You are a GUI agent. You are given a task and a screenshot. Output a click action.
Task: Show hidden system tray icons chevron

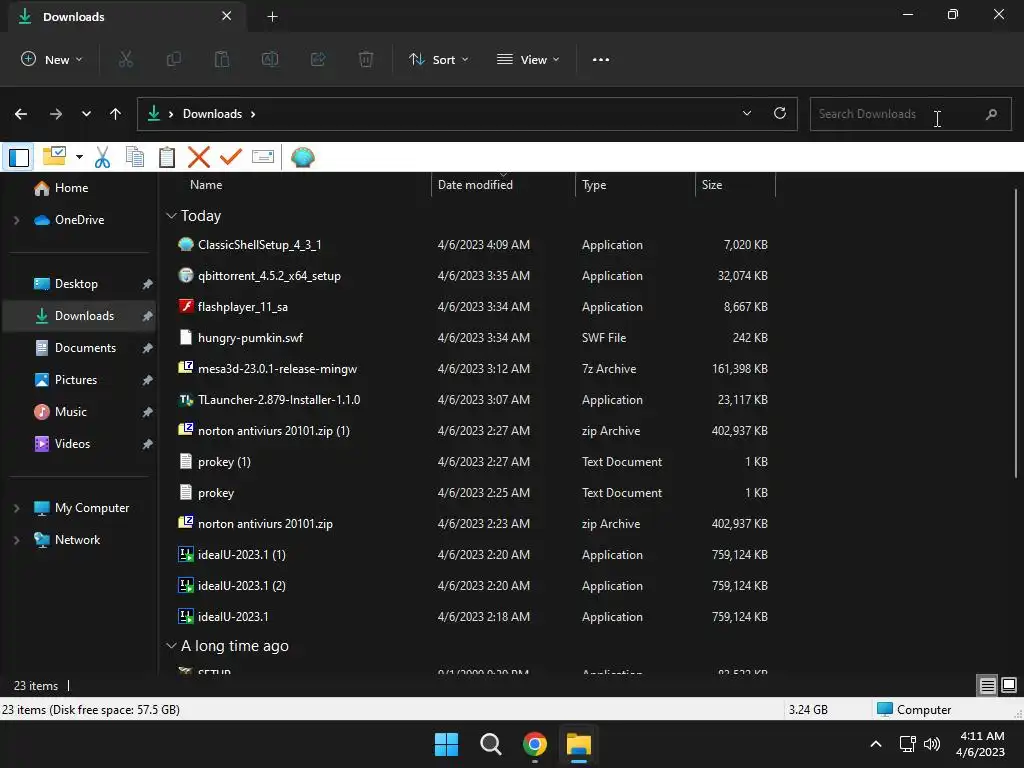tap(876, 744)
